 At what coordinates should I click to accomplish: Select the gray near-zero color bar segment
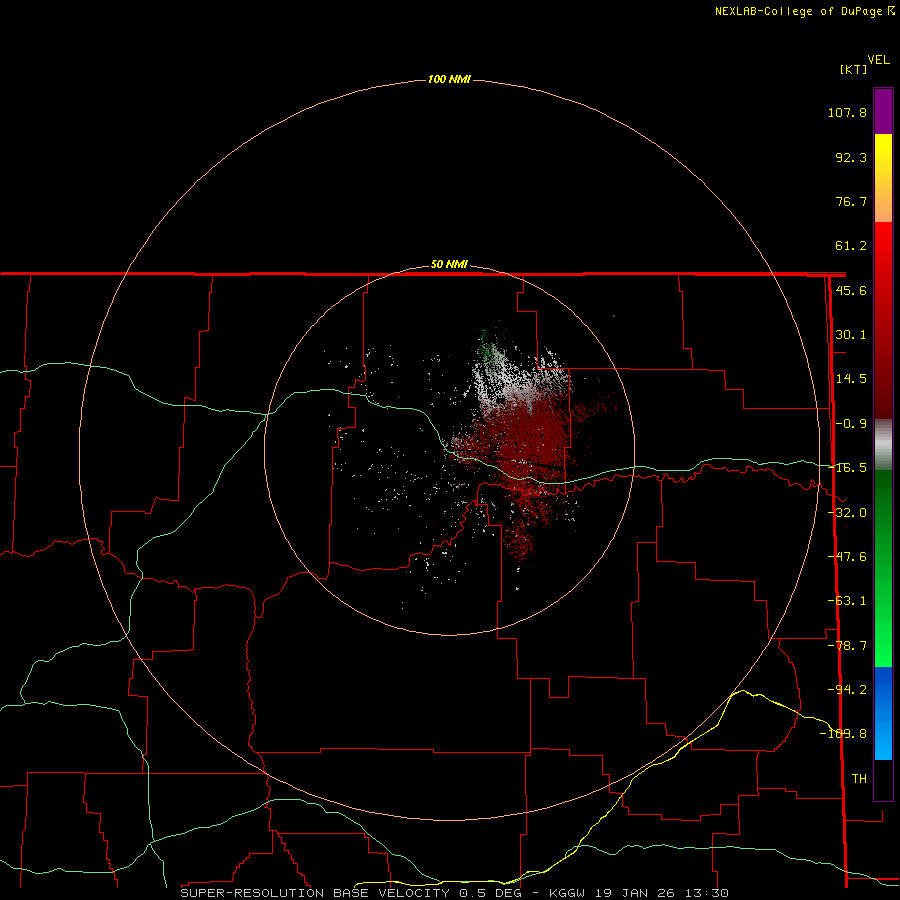tap(883, 445)
